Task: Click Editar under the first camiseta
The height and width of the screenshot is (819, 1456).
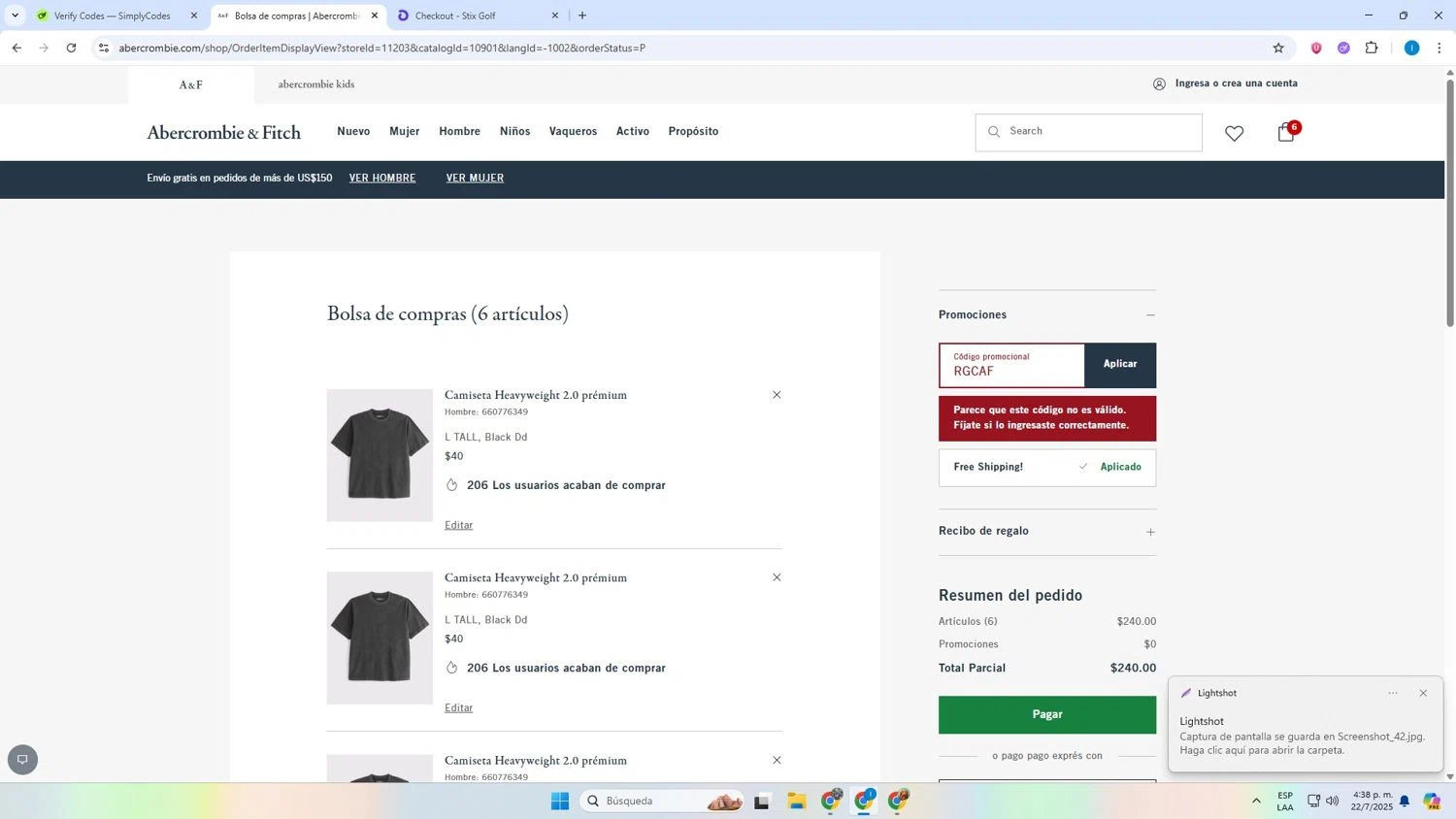Action: pos(459,525)
